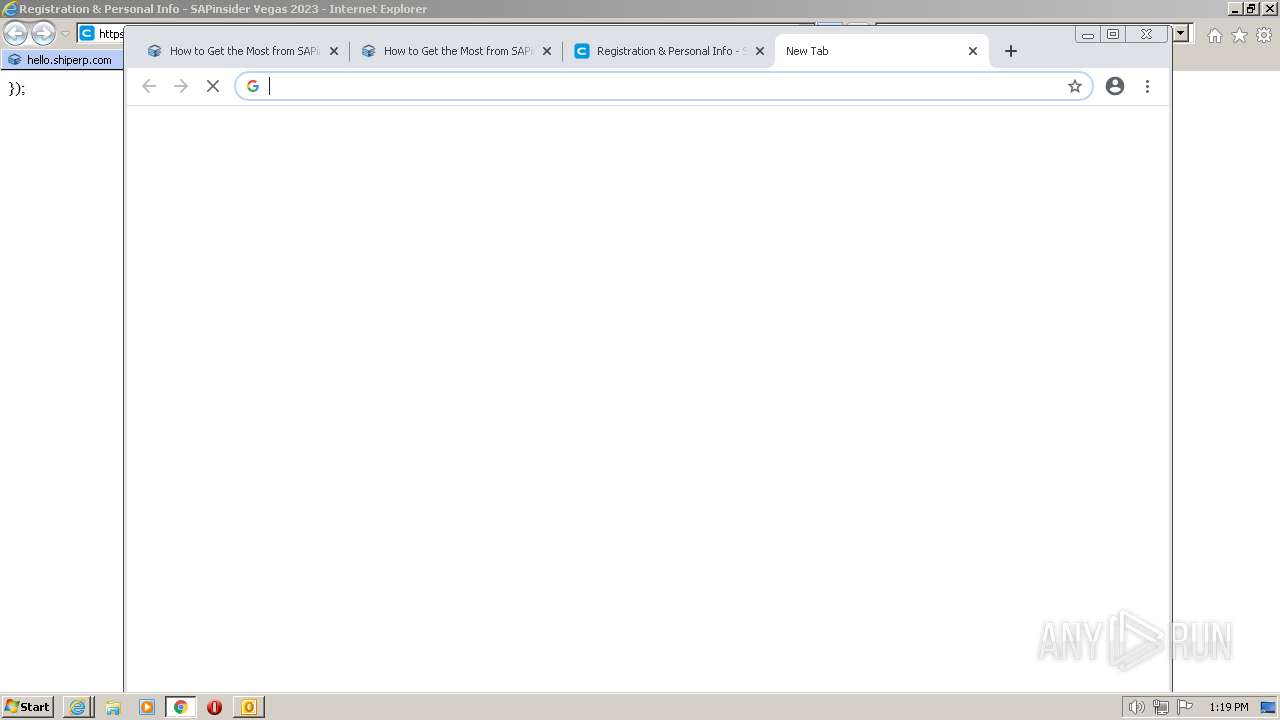
Task: Expand Internet Explorer address dropdown arrow
Action: [1181, 33]
